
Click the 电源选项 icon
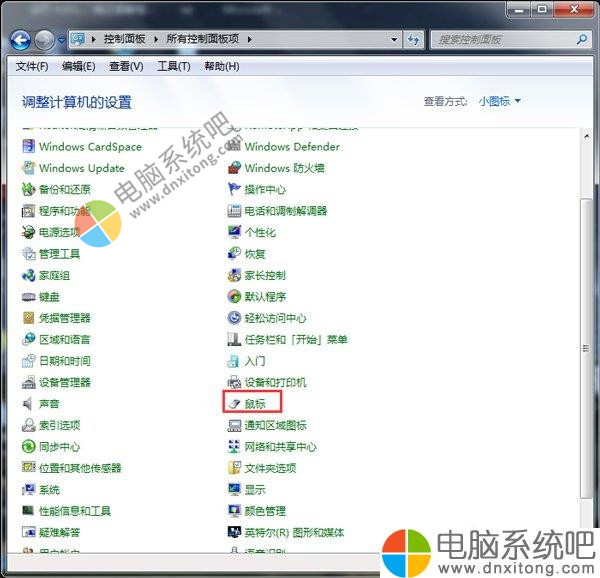click(28, 232)
